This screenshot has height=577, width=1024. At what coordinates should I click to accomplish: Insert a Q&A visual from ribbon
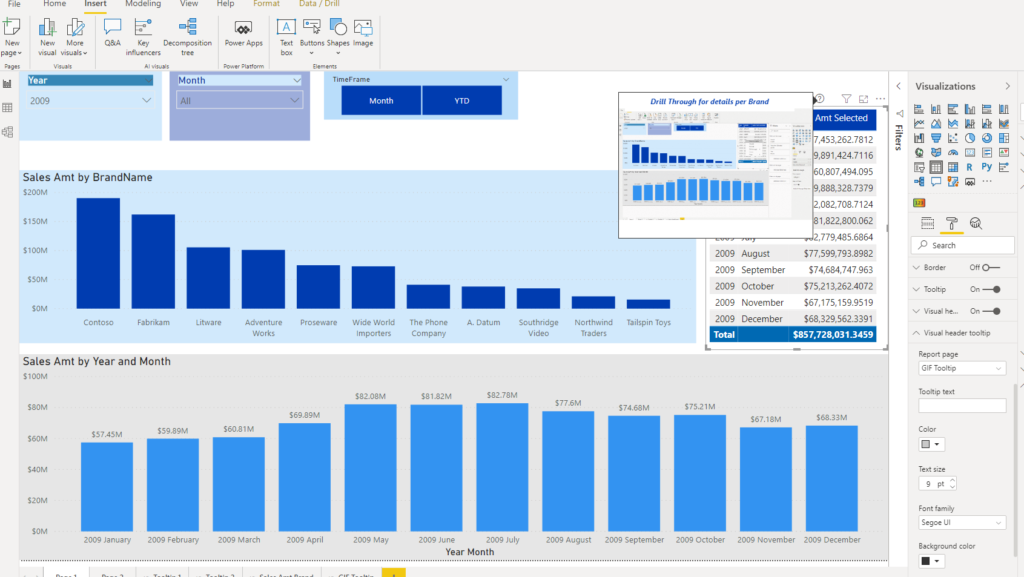coord(112,33)
